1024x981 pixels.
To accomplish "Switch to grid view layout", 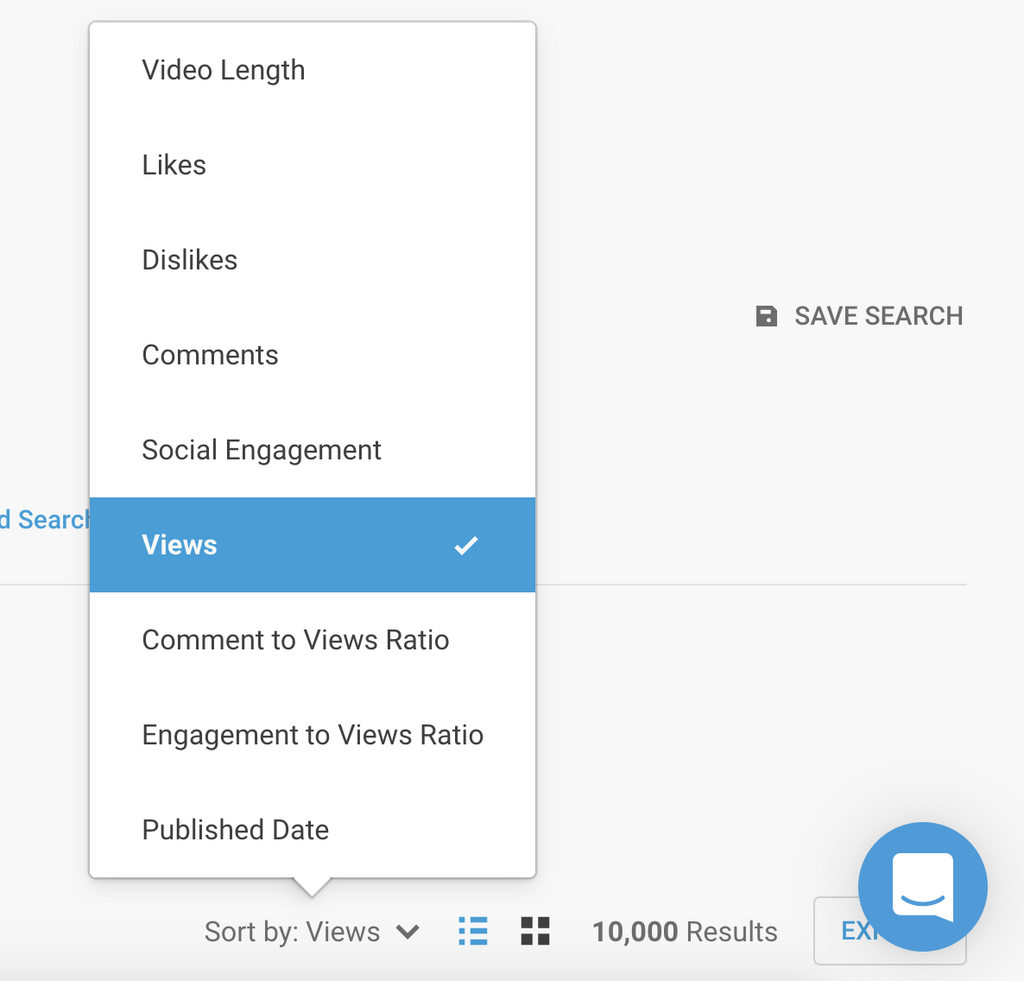I will pos(536,931).
